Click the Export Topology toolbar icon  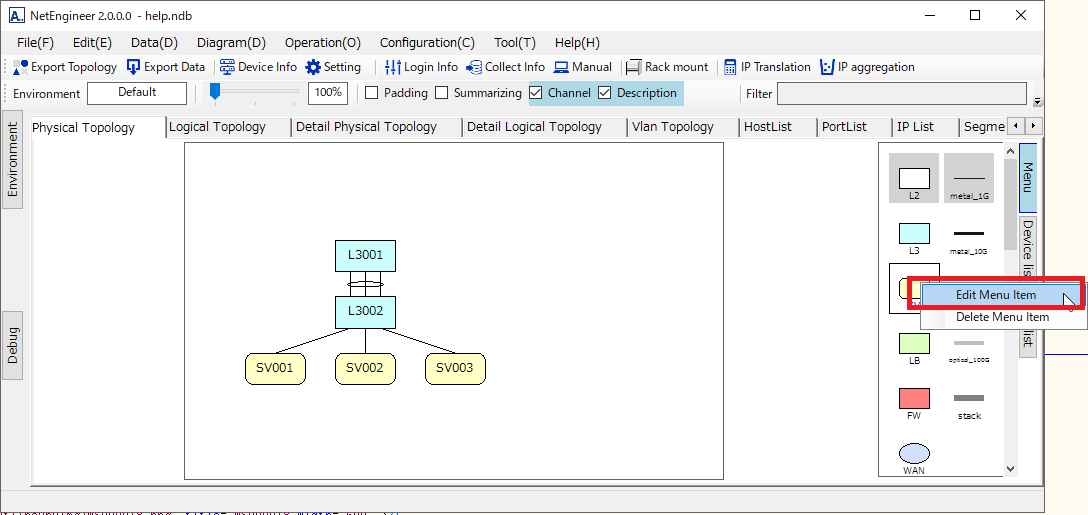(x=21, y=67)
